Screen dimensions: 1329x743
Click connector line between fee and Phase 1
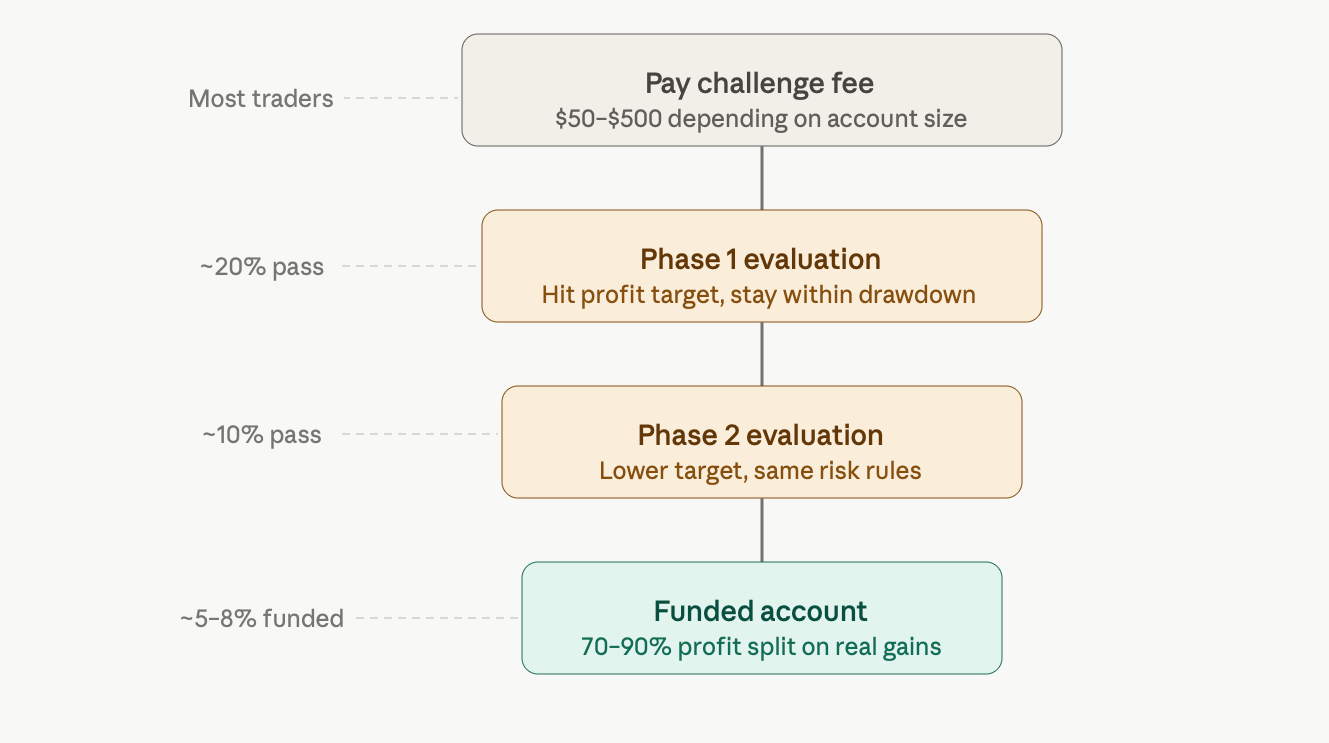click(x=762, y=178)
